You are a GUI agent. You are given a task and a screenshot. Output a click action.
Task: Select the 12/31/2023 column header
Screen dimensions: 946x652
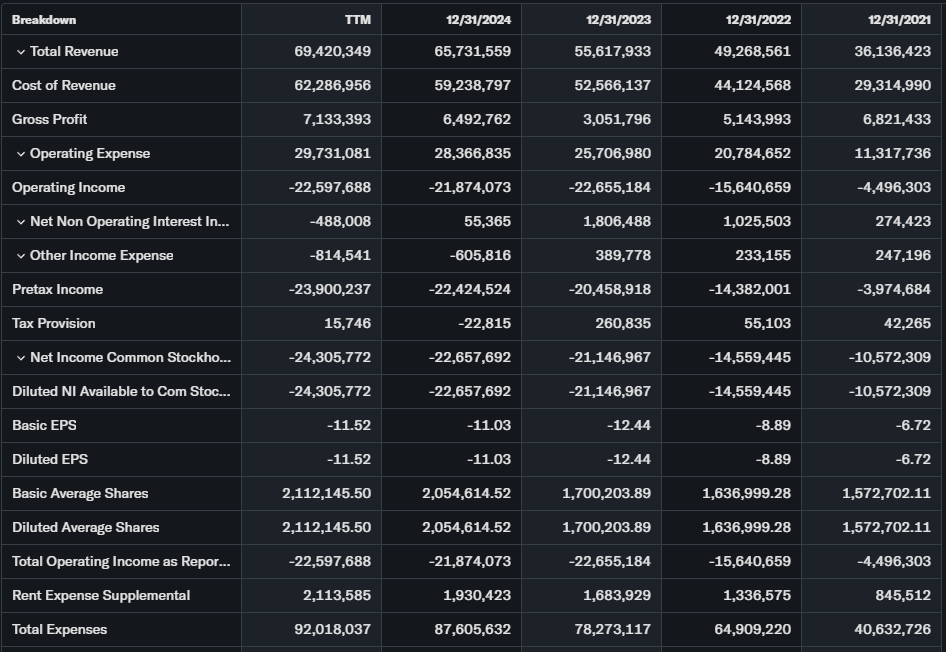618,20
